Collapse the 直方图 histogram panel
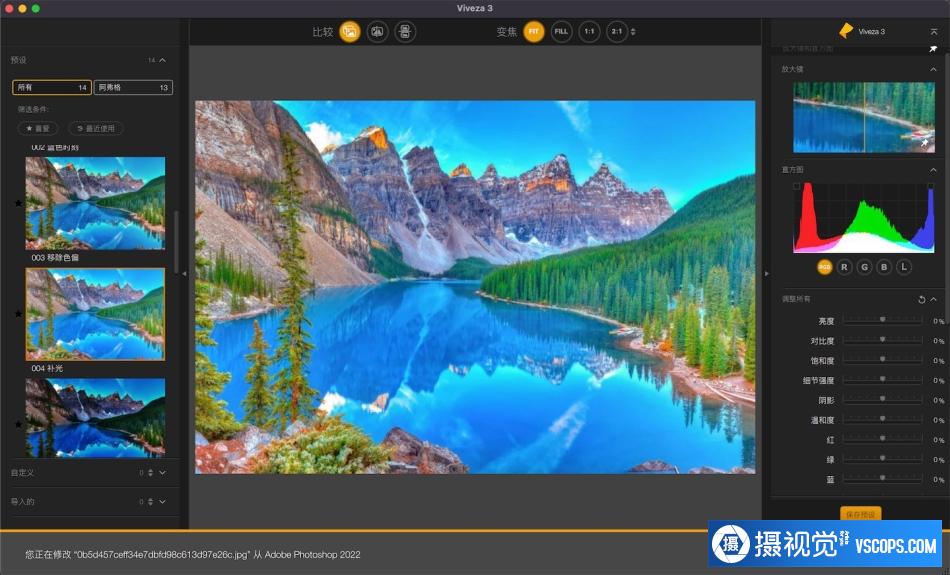The width and height of the screenshot is (950, 575). click(933, 170)
